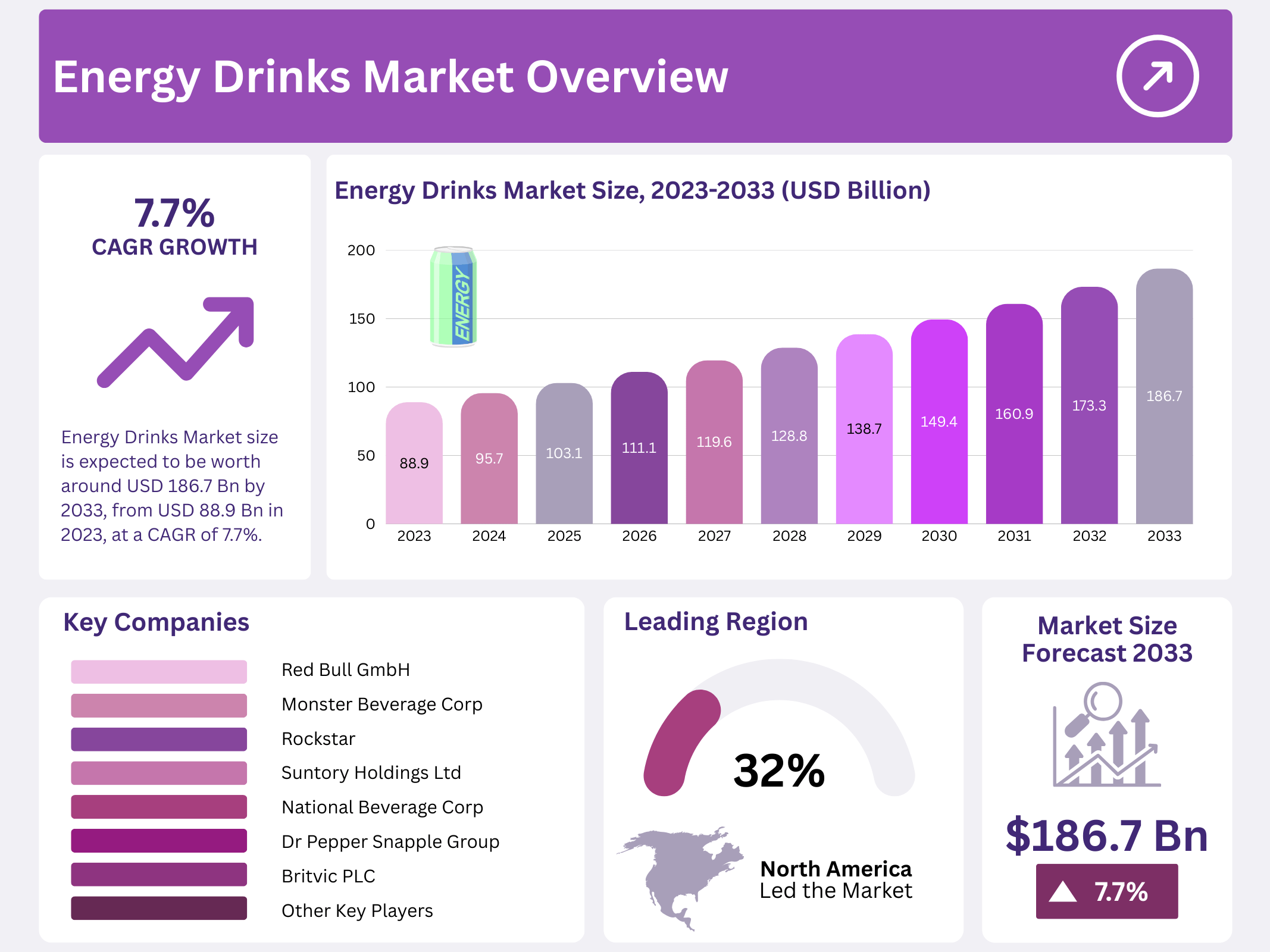Click the Red Bull GmbH color swatch
Screen dimensions: 1270x952
[159, 671]
